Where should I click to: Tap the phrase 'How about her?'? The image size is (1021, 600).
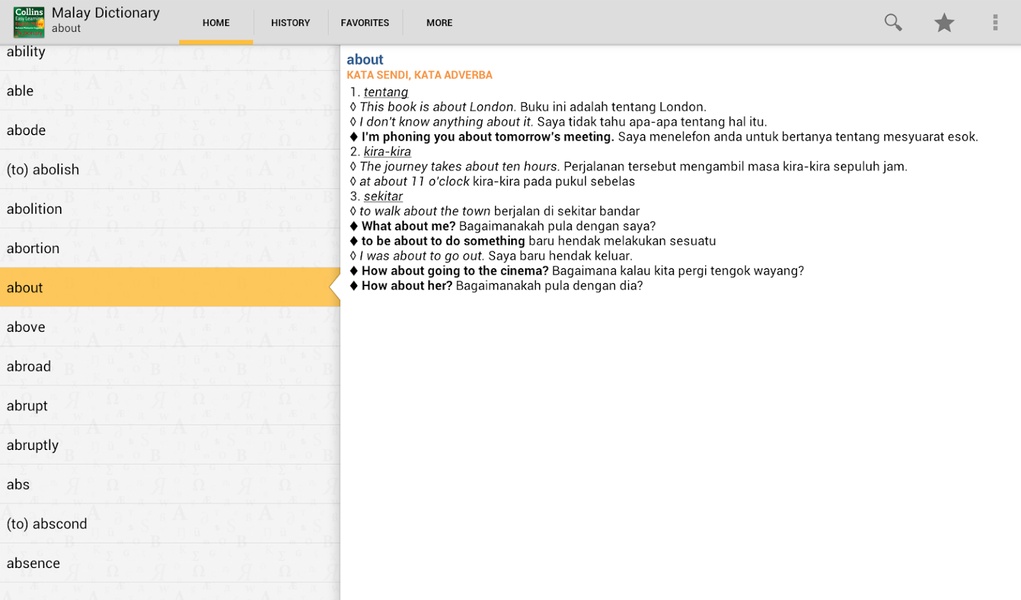click(407, 285)
